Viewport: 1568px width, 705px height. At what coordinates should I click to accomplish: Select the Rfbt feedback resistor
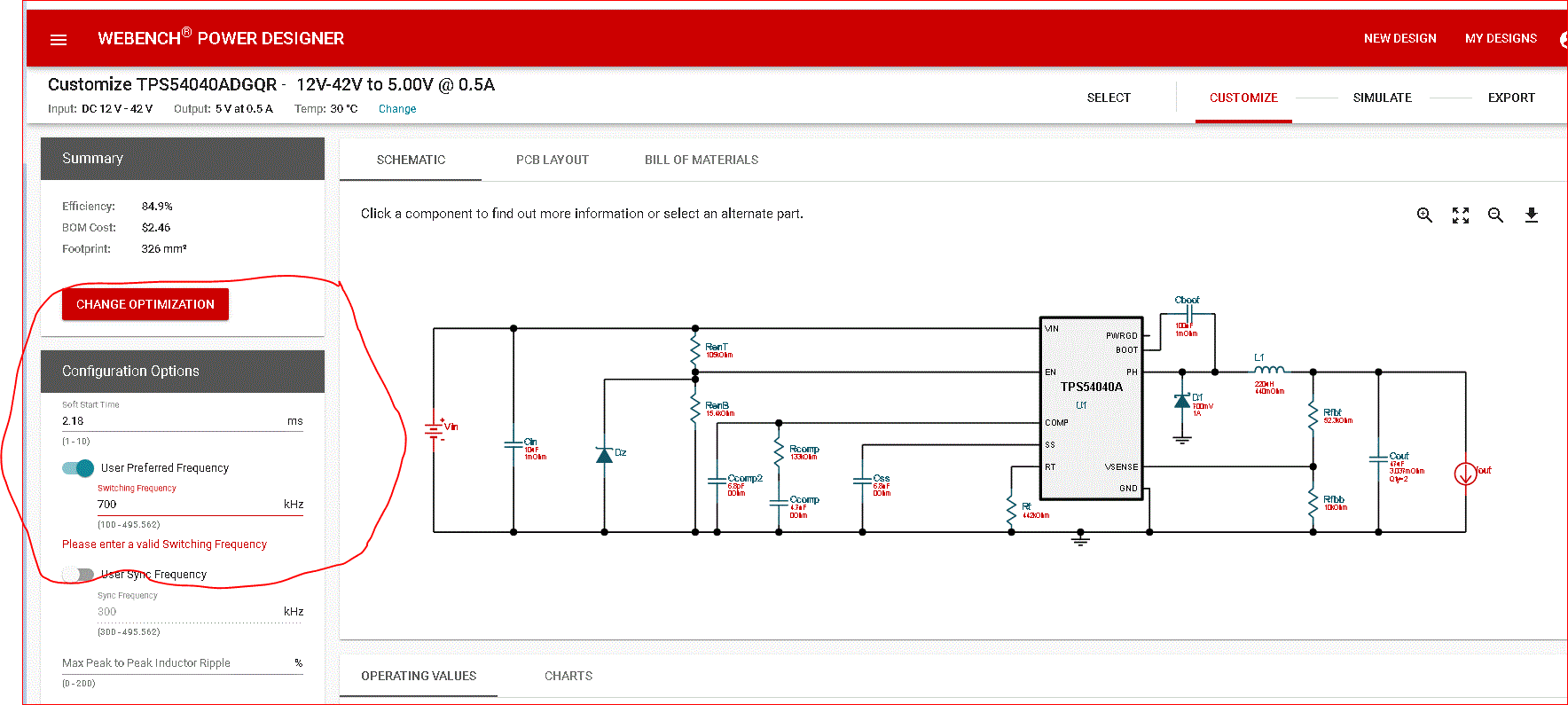(x=1313, y=416)
